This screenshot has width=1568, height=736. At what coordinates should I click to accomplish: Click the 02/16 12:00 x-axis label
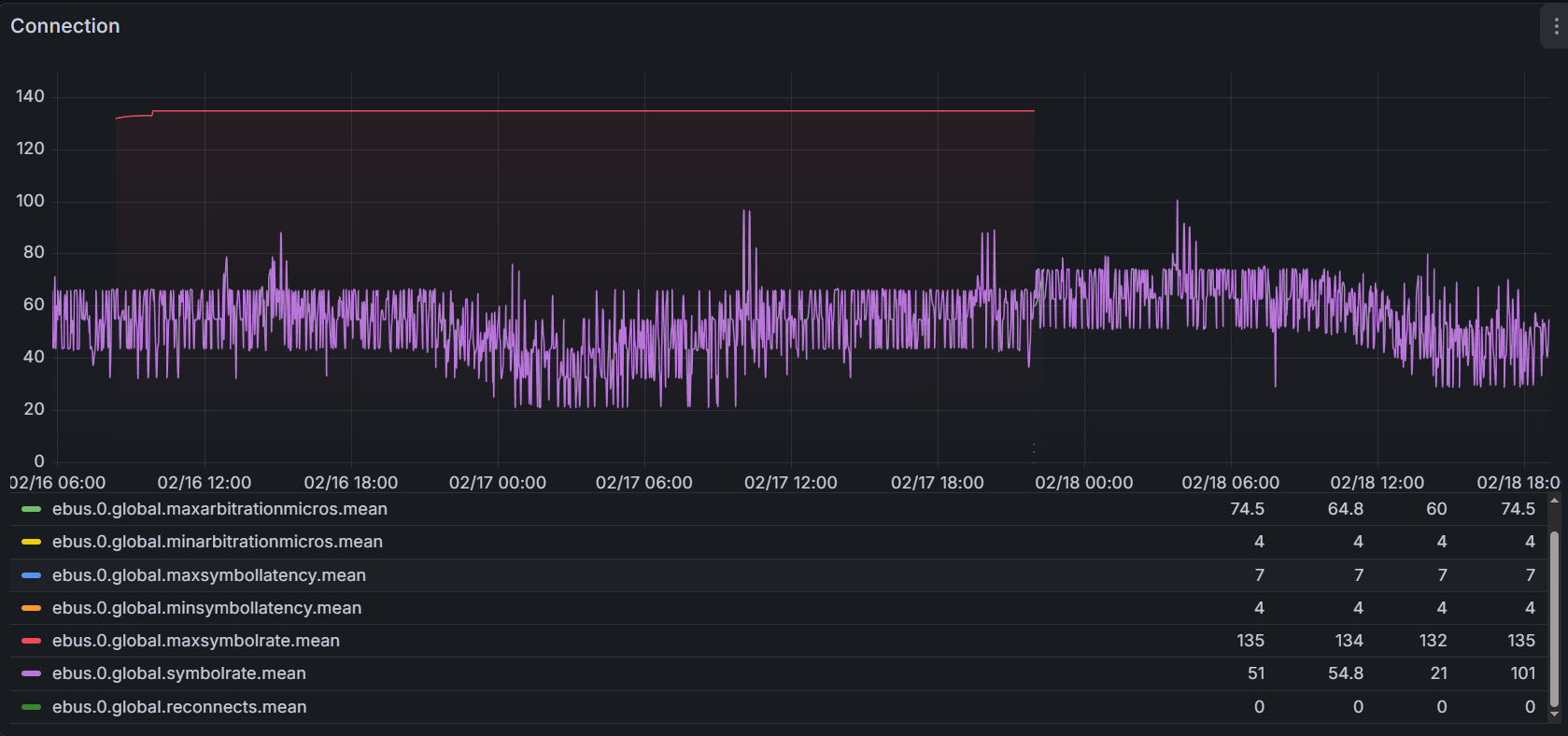205,483
